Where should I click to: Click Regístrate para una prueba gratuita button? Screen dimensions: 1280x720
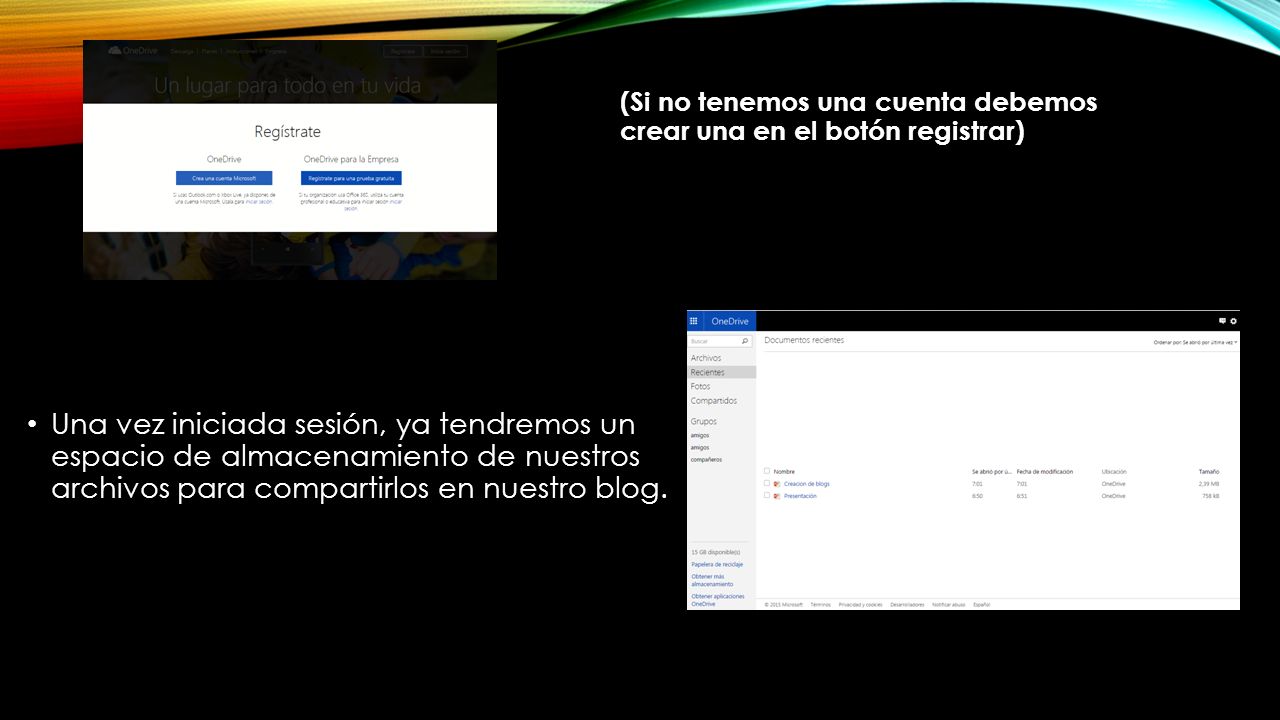pyautogui.click(x=351, y=178)
